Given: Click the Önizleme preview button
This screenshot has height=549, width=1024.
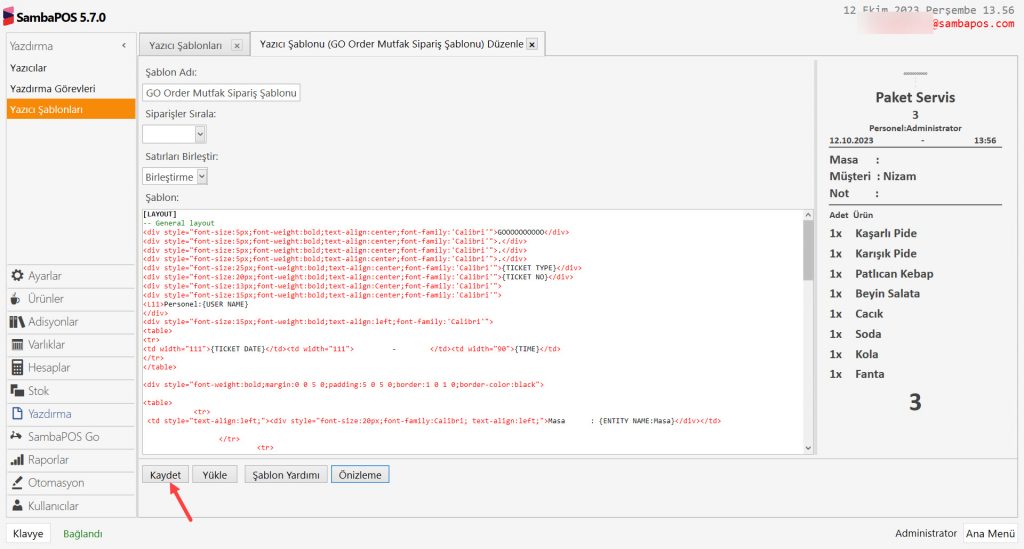Looking at the screenshot, I should (360, 475).
